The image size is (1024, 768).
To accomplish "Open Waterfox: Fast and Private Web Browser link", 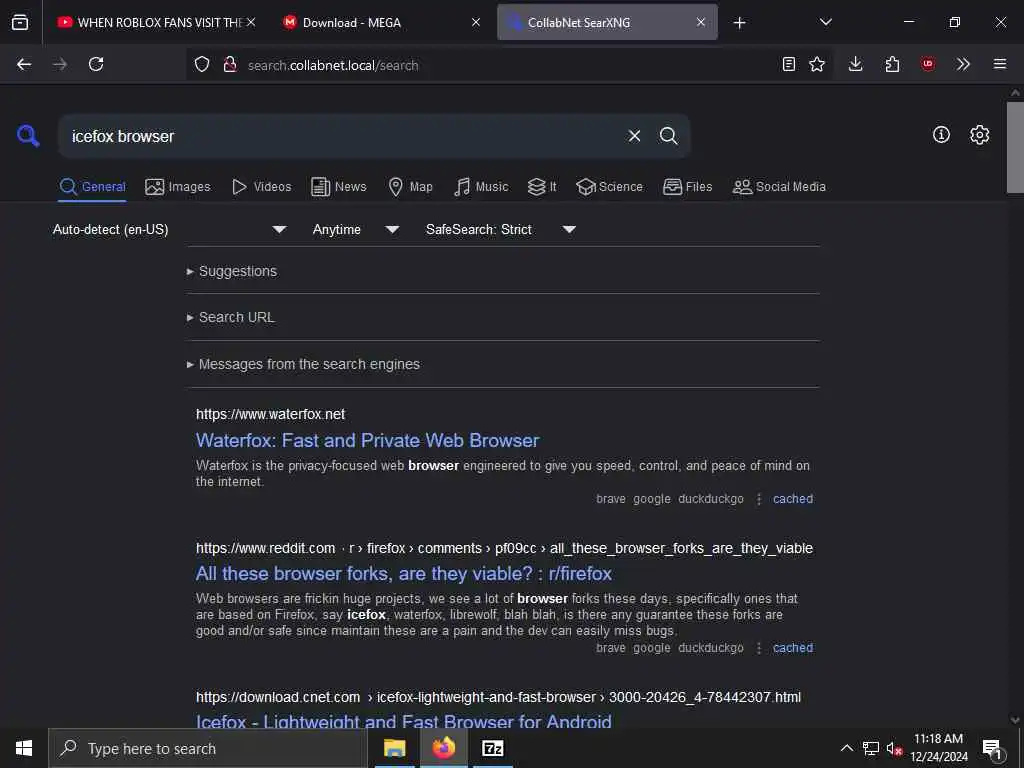I will [368, 440].
